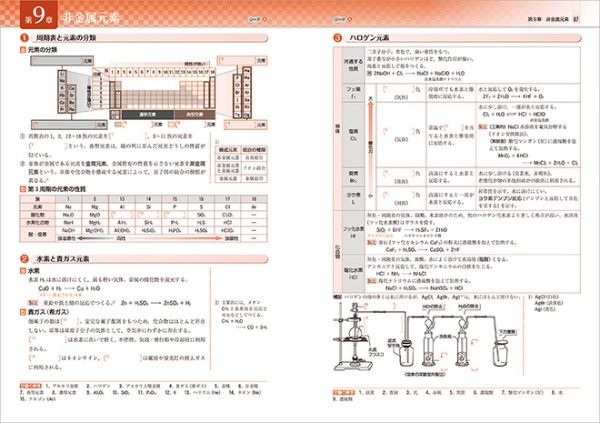Click the H₂Oの除去 label on apparatus
Screen dimensions: 600x423
point(469,307)
